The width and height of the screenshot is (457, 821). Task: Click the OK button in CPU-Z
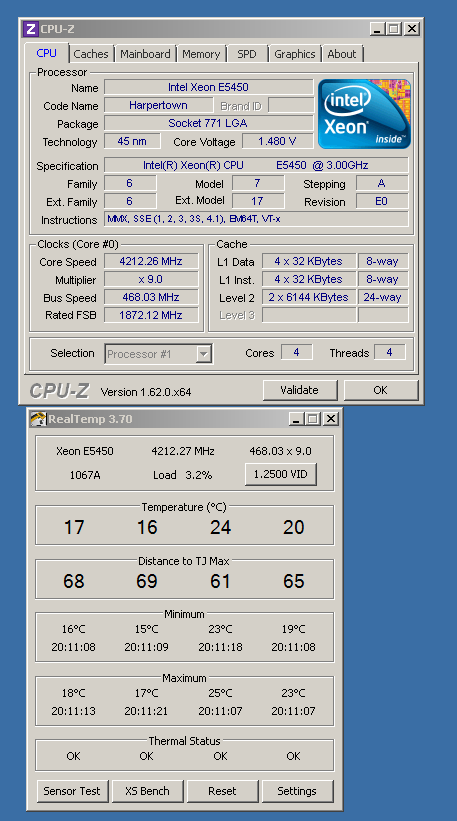pos(381,390)
